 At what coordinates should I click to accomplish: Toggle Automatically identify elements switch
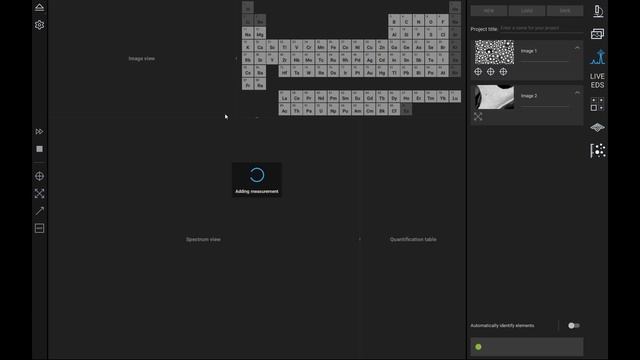[573, 326]
